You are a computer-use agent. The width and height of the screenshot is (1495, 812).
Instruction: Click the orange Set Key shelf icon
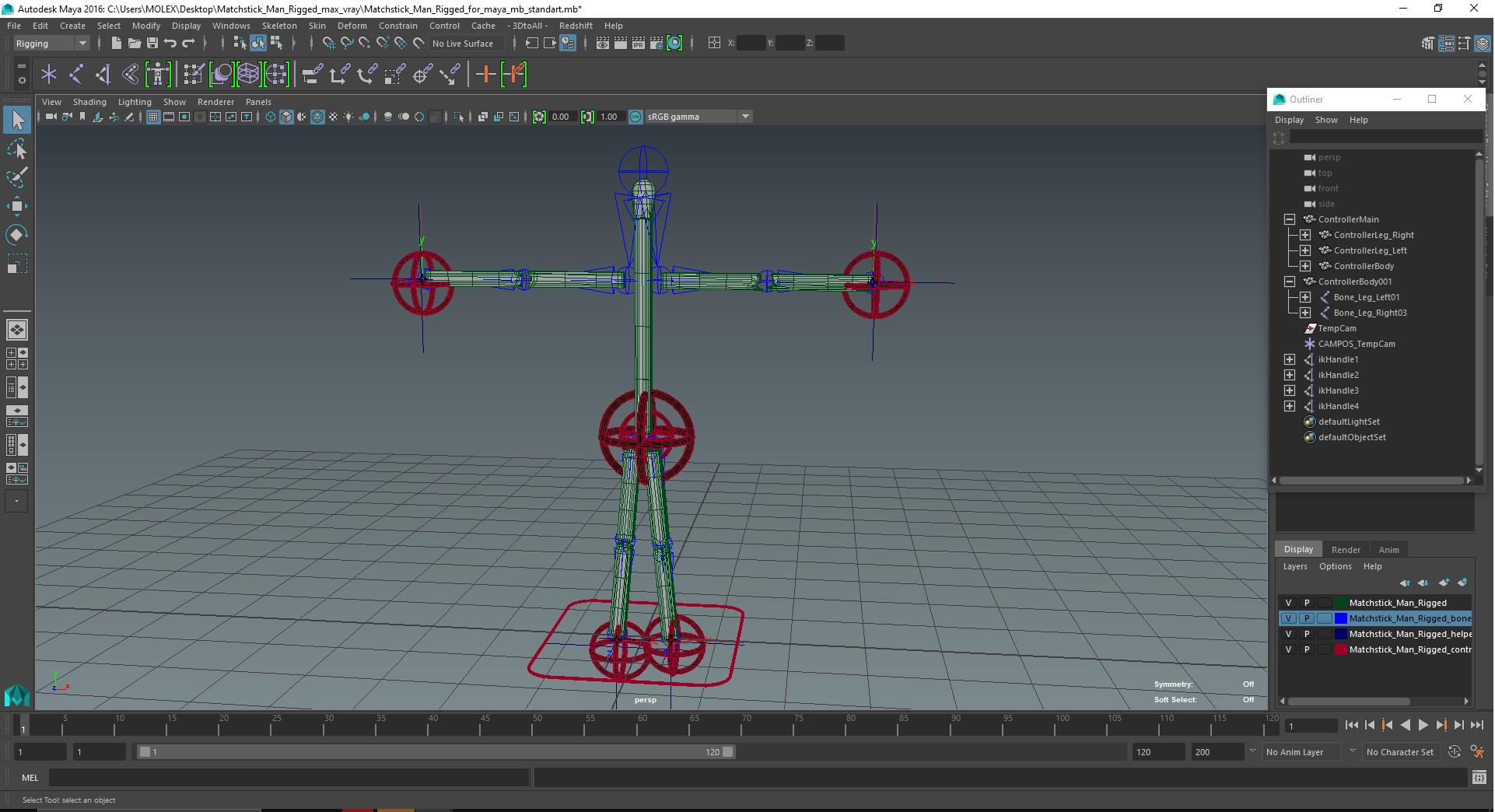point(486,75)
